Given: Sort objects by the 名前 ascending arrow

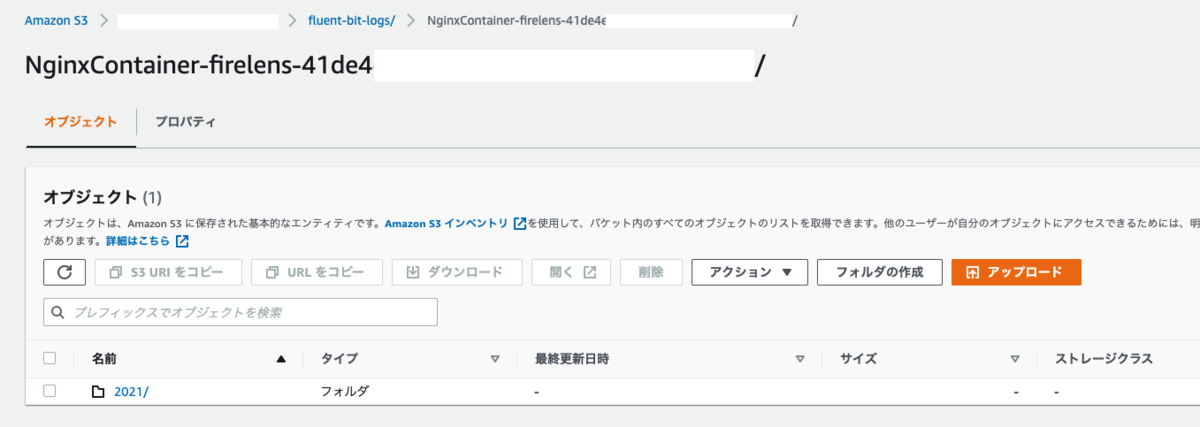Looking at the screenshot, I should (281, 359).
